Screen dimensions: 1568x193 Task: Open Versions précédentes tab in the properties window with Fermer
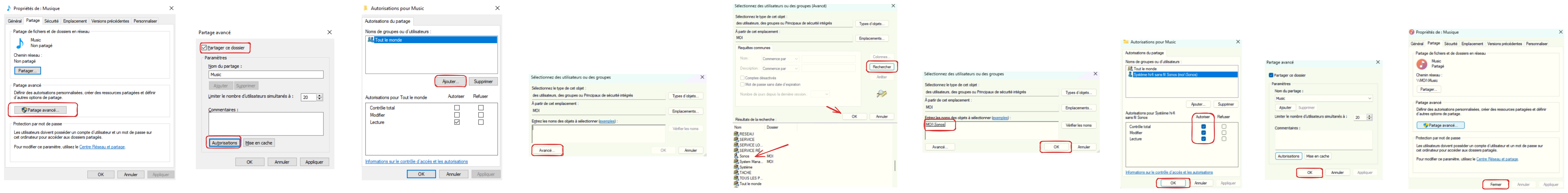pyautogui.click(x=1505, y=44)
